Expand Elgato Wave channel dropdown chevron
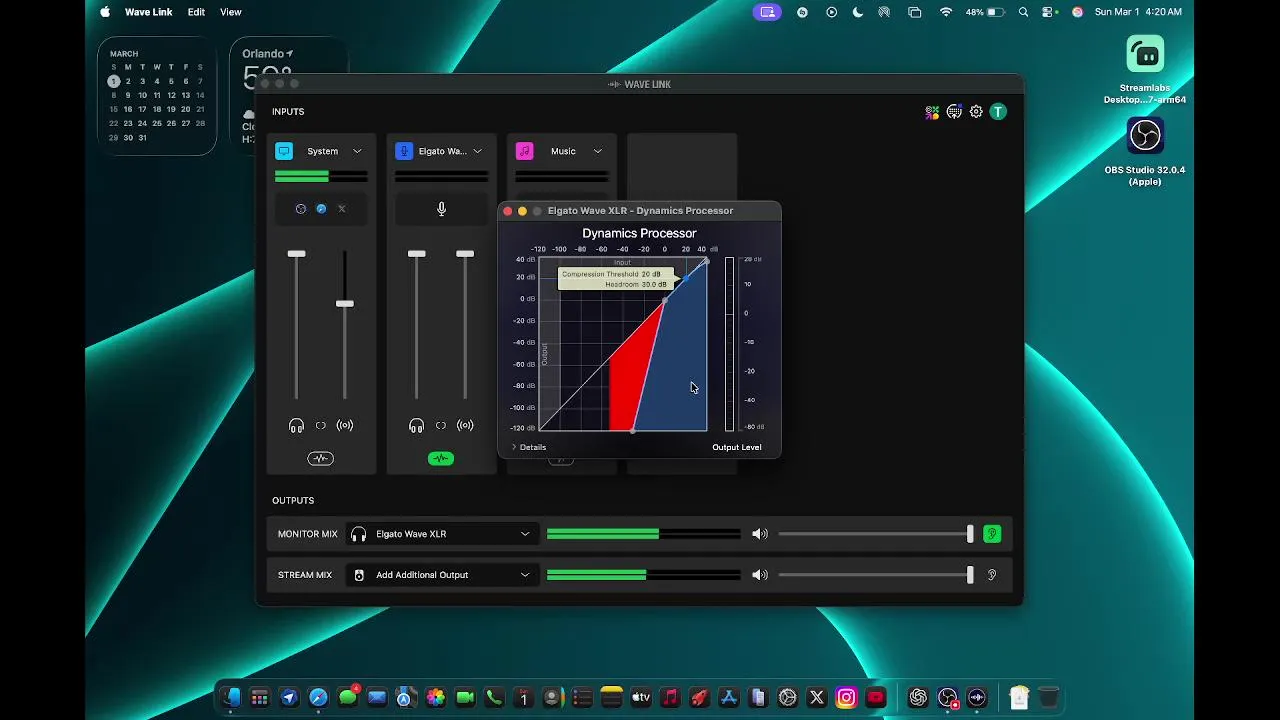 [477, 151]
